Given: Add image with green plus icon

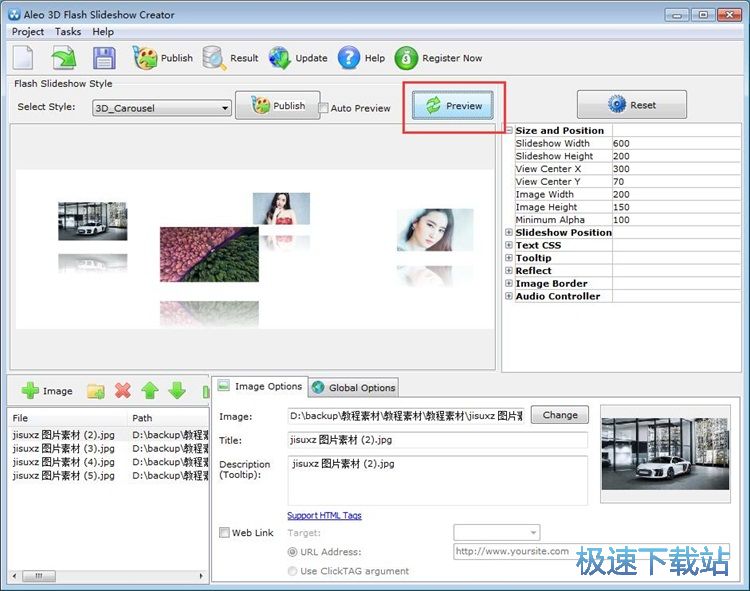Looking at the screenshot, I should point(30,391).
